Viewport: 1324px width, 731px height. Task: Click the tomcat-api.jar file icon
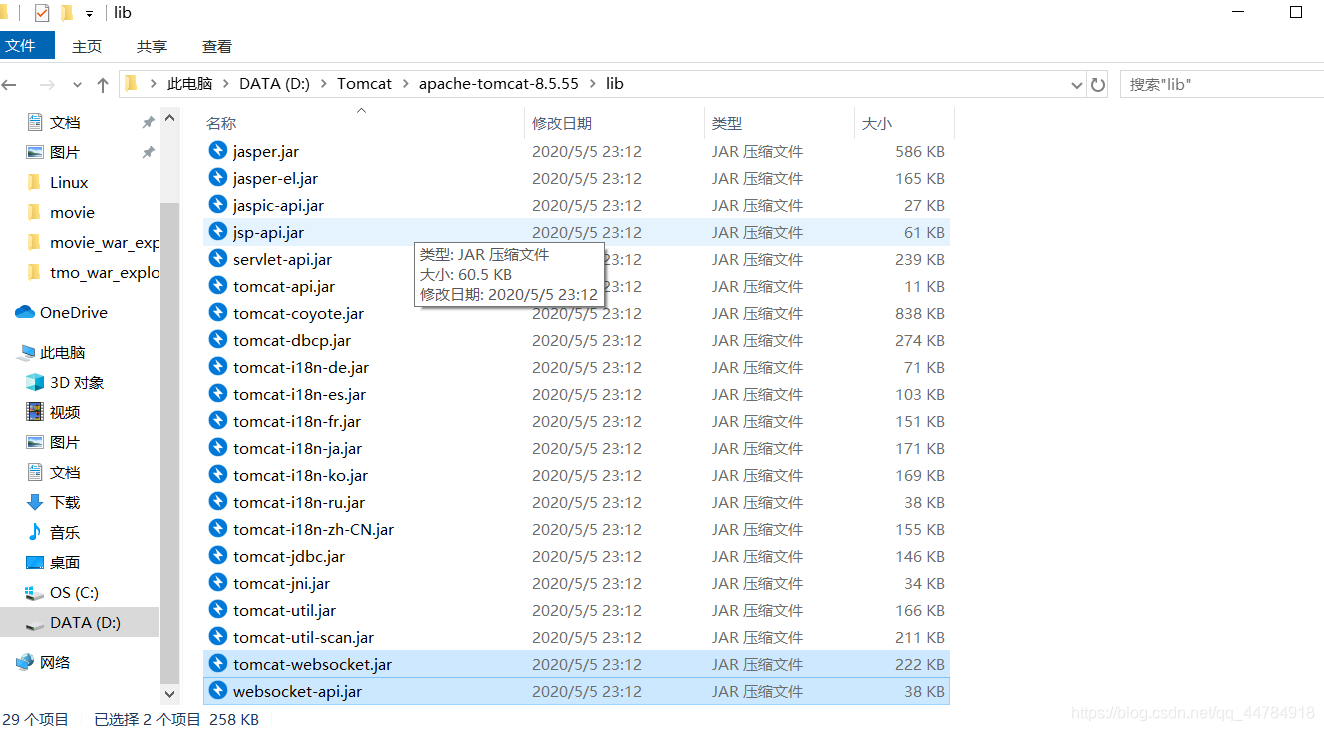pos(218,286)
